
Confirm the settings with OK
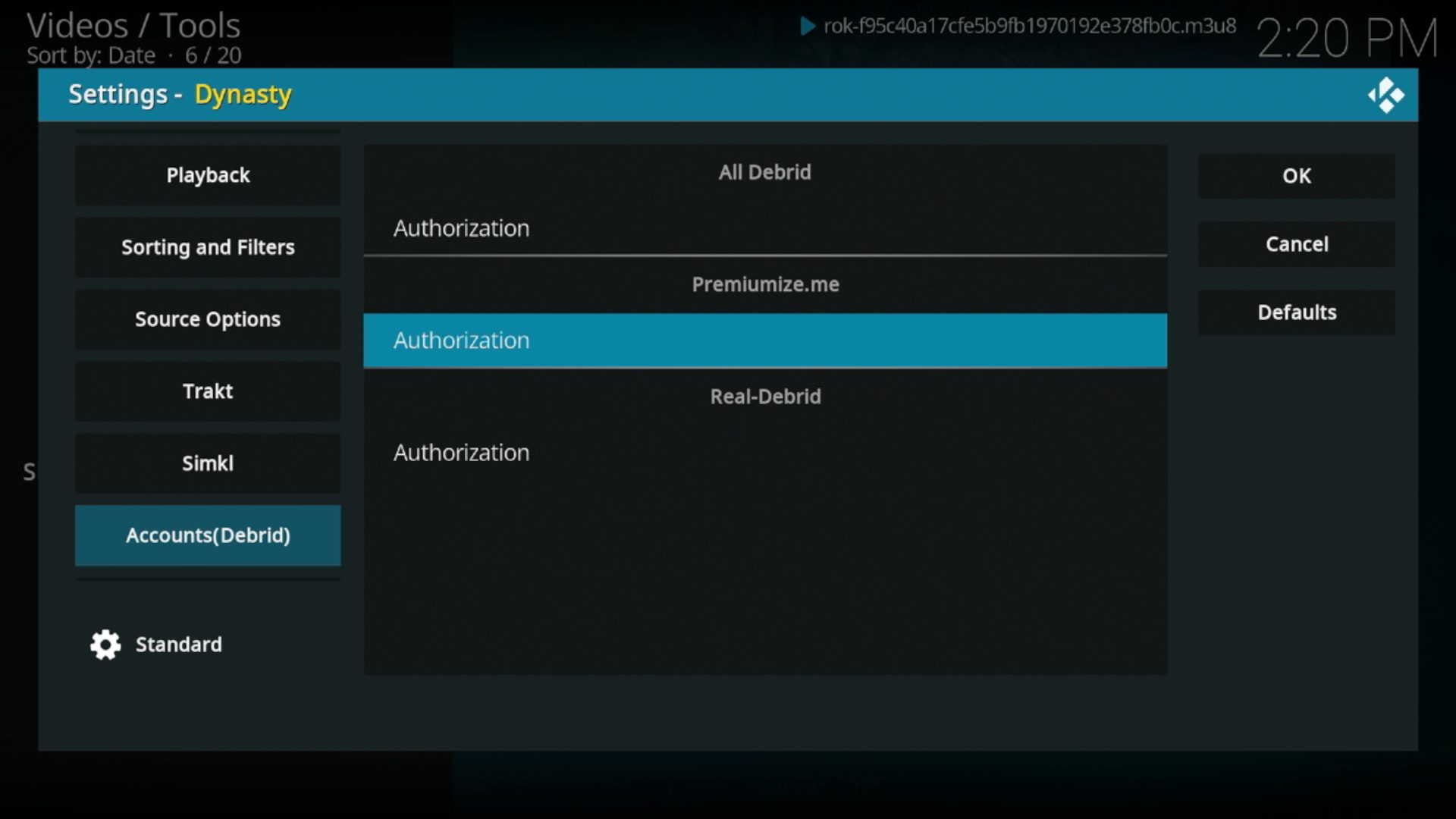(x=1297, y=176)
